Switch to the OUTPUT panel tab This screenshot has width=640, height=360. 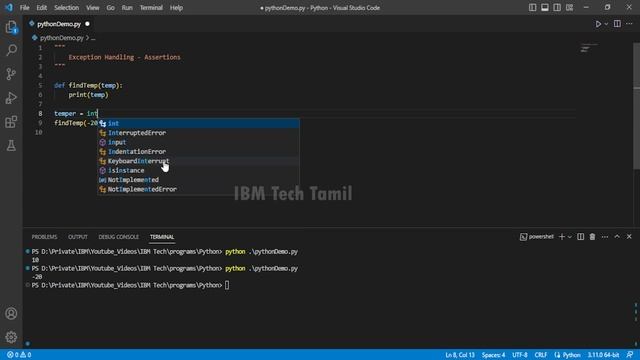click(78, 237)
